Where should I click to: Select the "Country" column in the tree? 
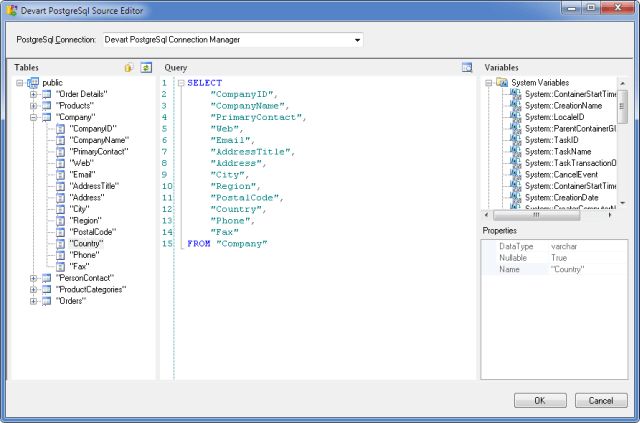tap(86, 243)
